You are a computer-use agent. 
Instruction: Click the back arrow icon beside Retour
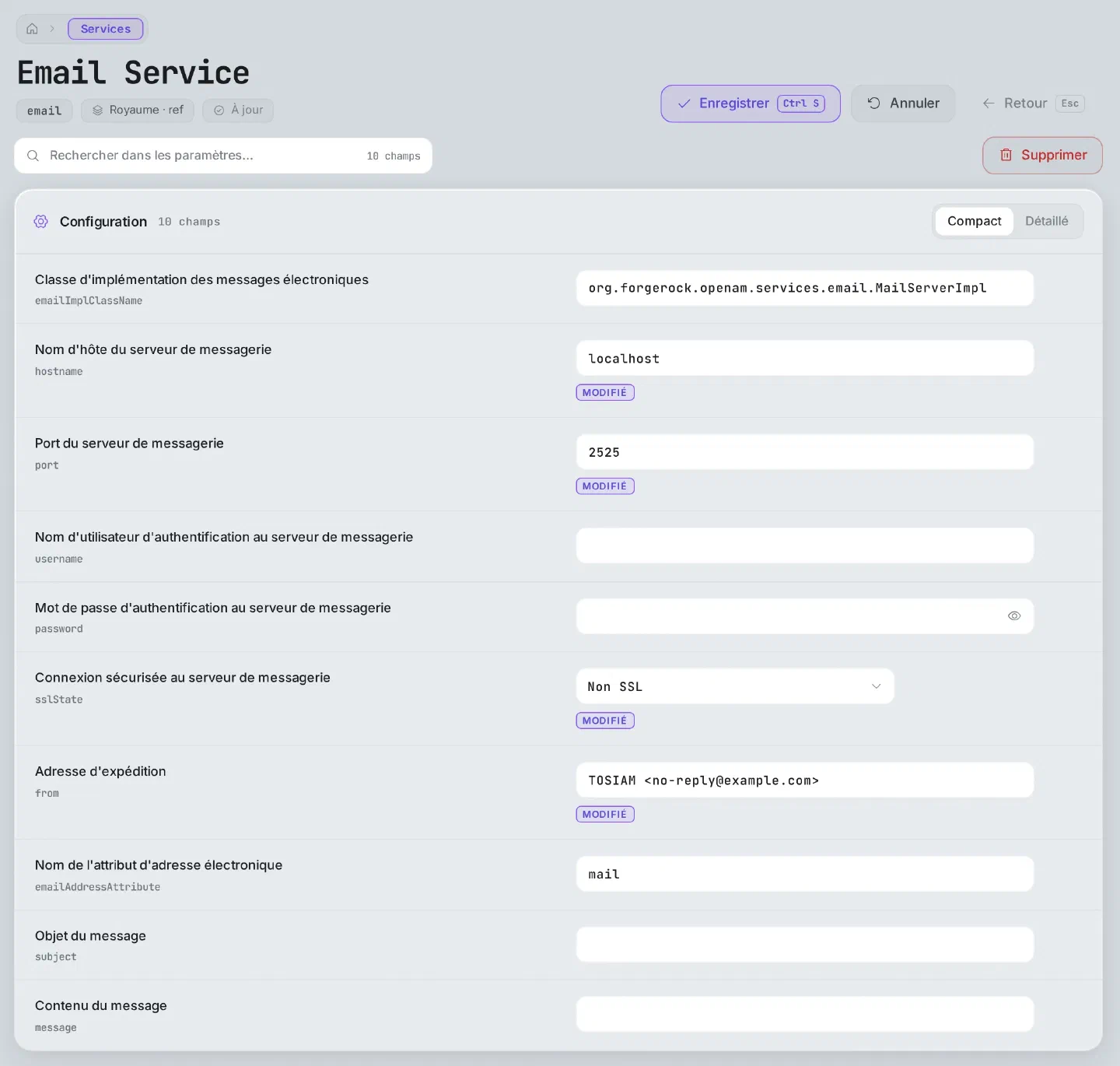(989, 103)
